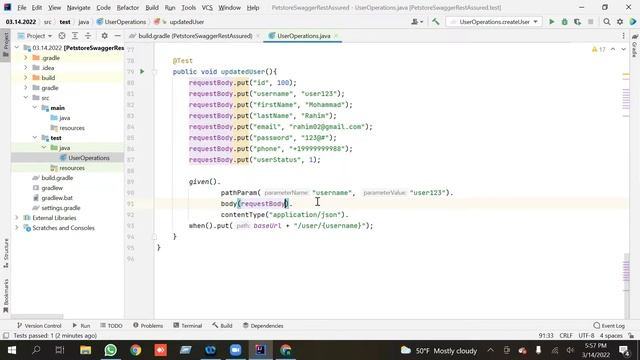This screenshot has width=640, height=360.
Task: Close the UserOperations.java tab
Action: [x=336, y=36]
